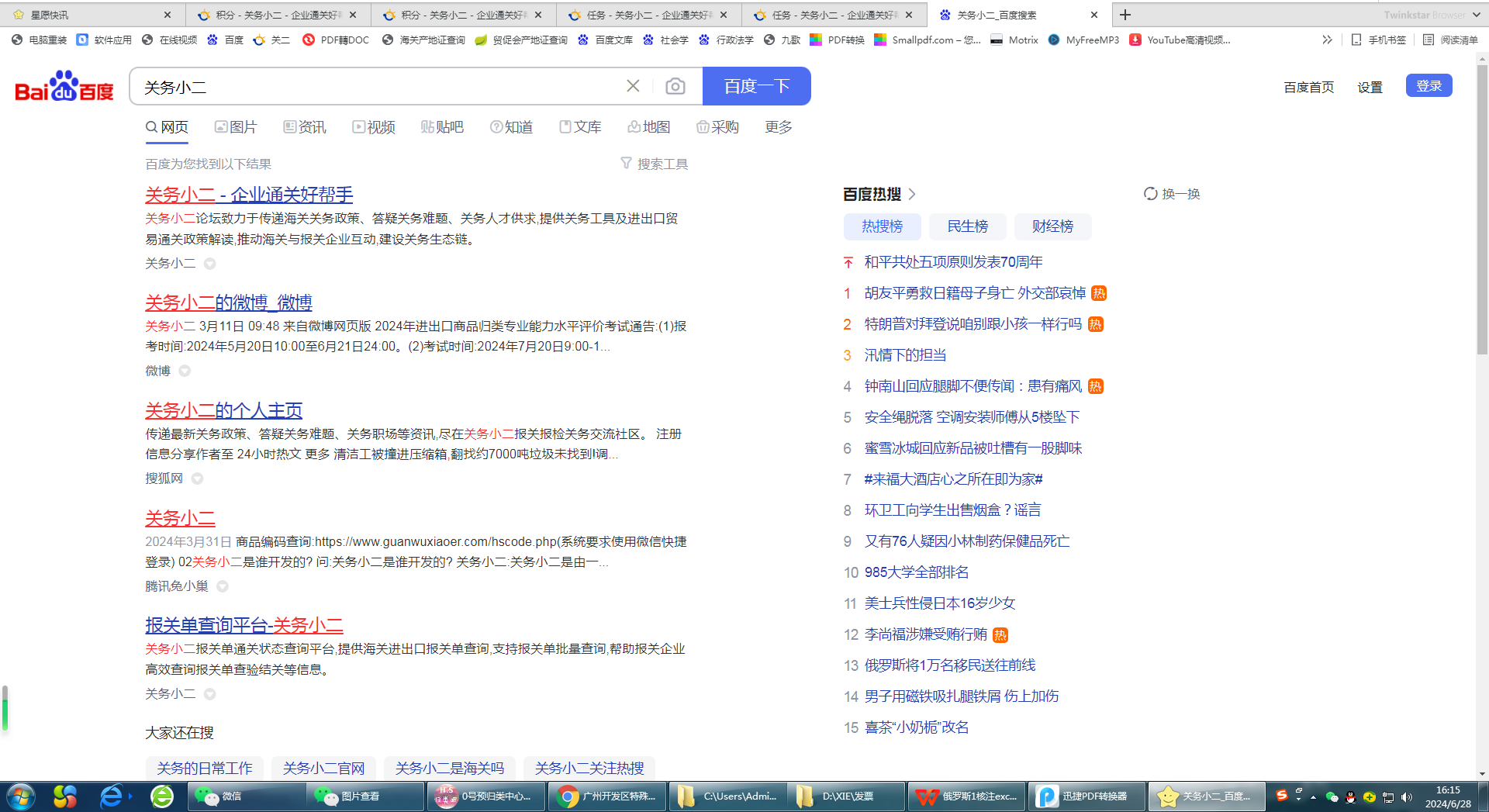Open 百度首页 link
The width and height of the screenshot is (1489, 812).
pyautogui.click(x=1308, y=87)
